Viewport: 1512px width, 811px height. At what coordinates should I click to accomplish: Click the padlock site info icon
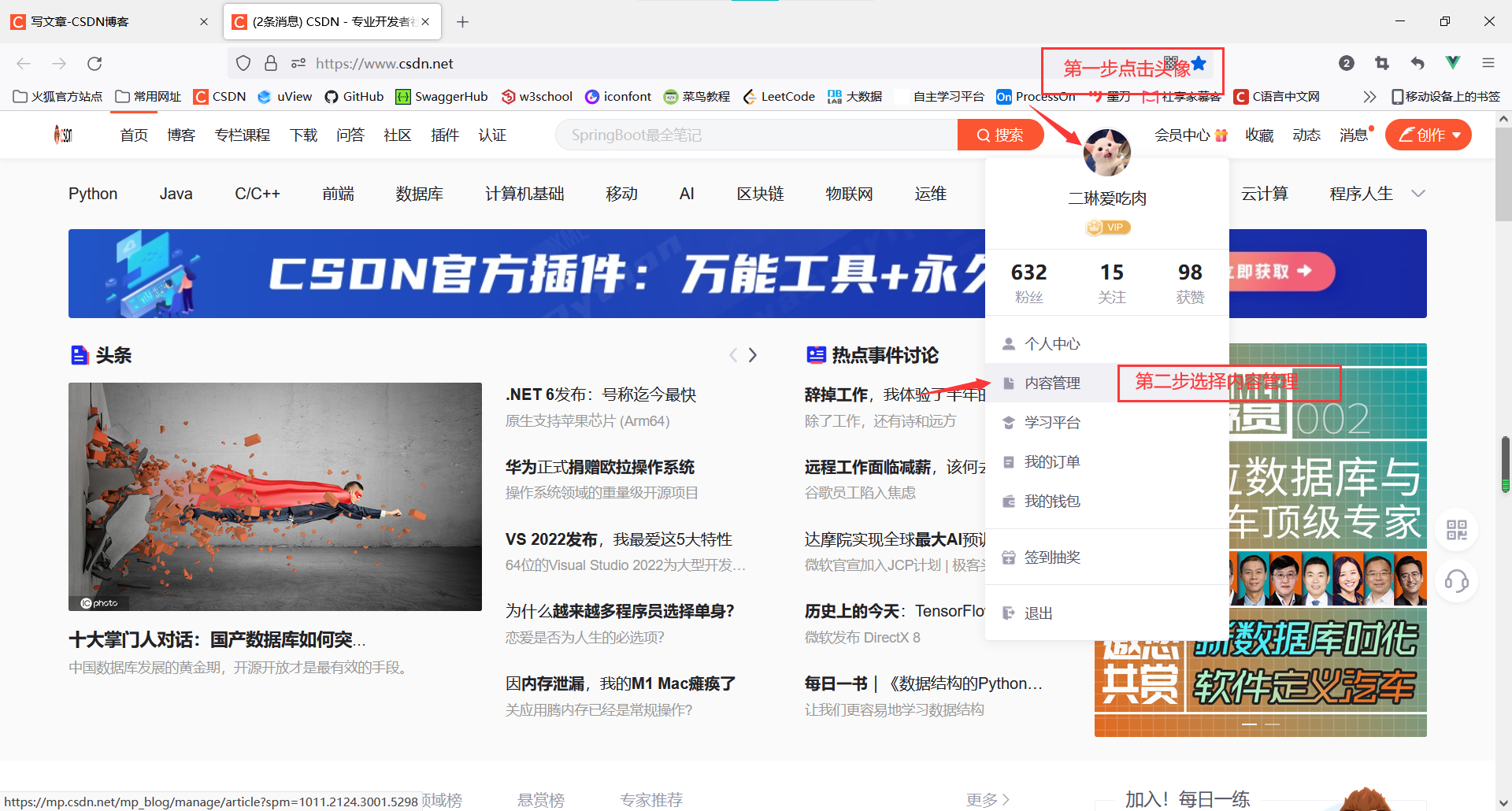point(271,63)
